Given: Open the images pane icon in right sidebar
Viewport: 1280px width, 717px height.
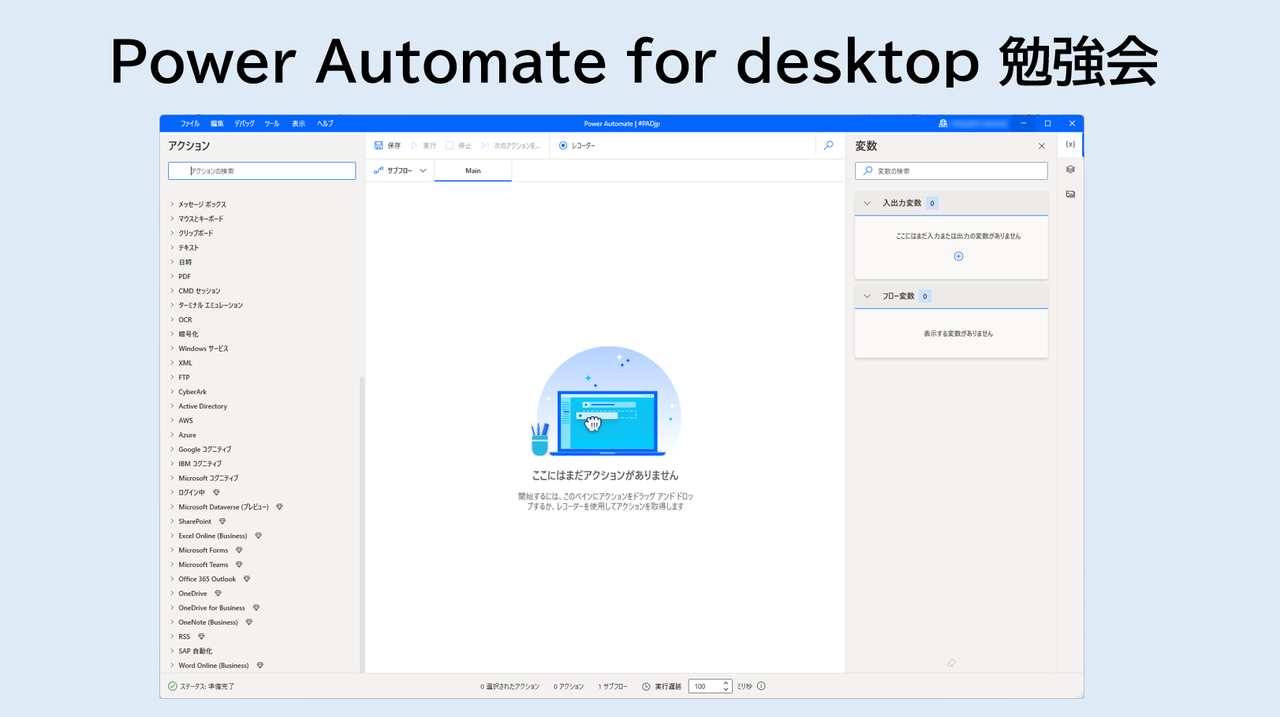Looking at the screenshot, I should (1069, 193).
